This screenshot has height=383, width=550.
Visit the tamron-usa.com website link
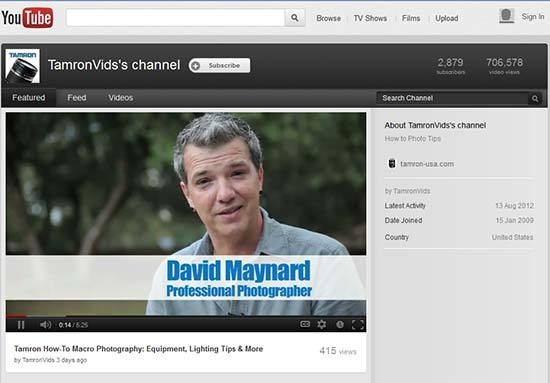point(427,164)
